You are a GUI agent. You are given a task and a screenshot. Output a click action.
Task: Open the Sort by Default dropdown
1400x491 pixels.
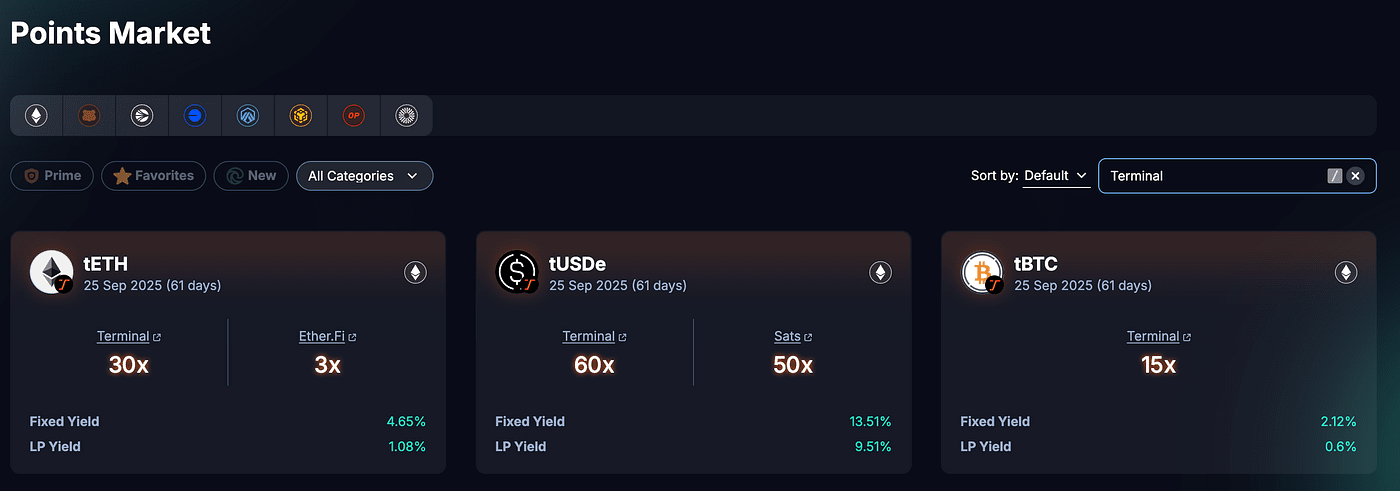point(1056,176)
